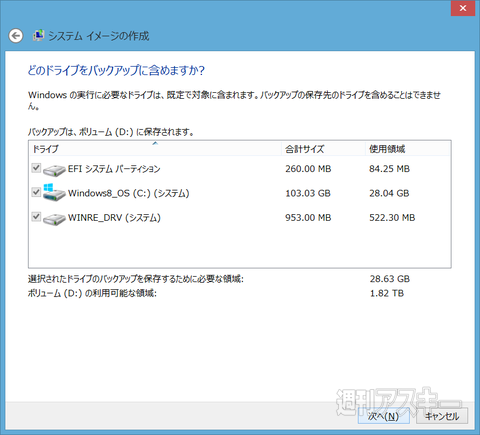
Task: Go back with the arrow button
Action: (16, 36)
